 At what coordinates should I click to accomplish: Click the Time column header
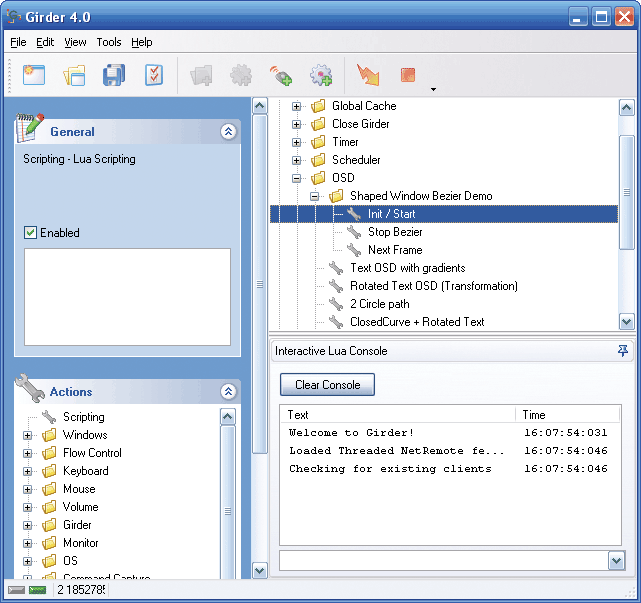tap(534, 414)
